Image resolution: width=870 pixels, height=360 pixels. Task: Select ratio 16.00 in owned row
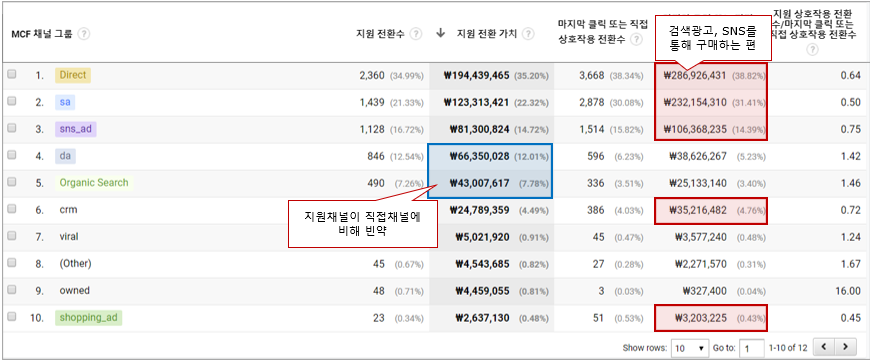(849, 290)
